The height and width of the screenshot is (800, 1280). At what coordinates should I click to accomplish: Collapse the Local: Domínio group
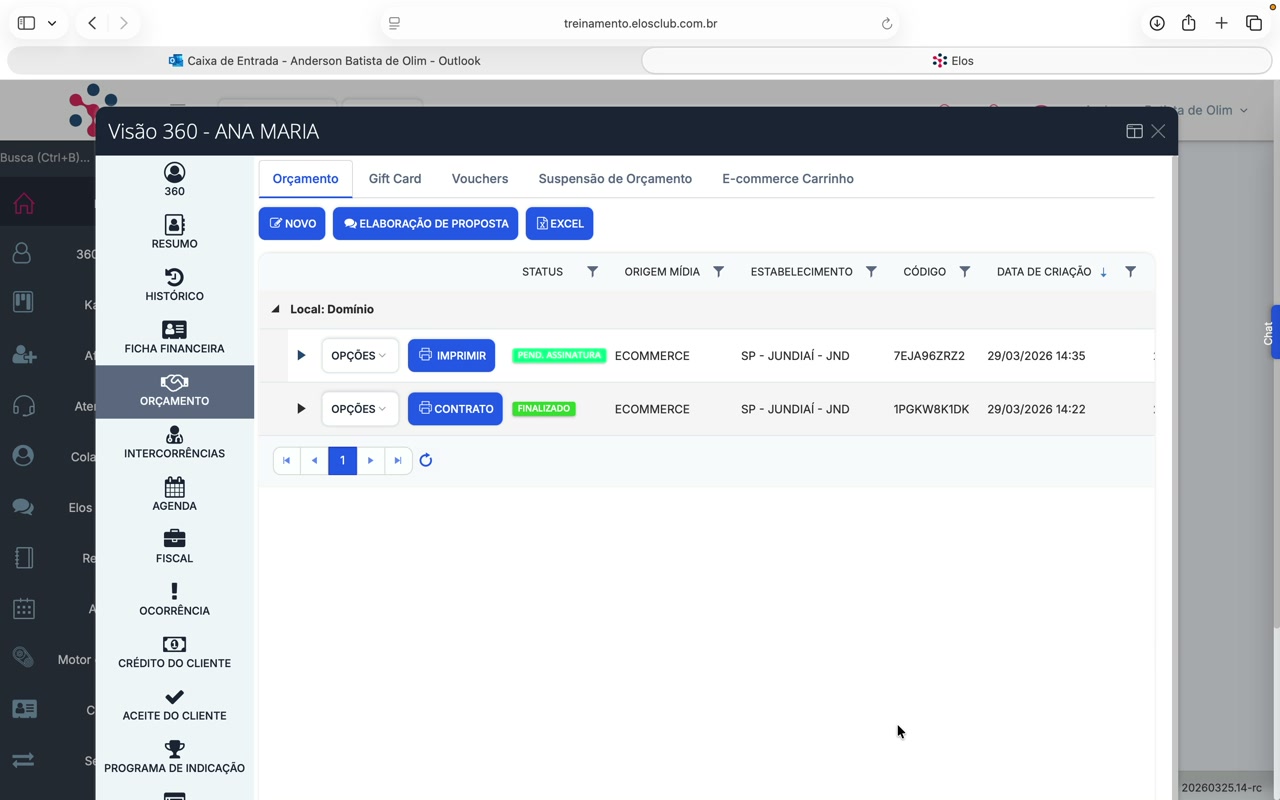click(x=276, y=309)
